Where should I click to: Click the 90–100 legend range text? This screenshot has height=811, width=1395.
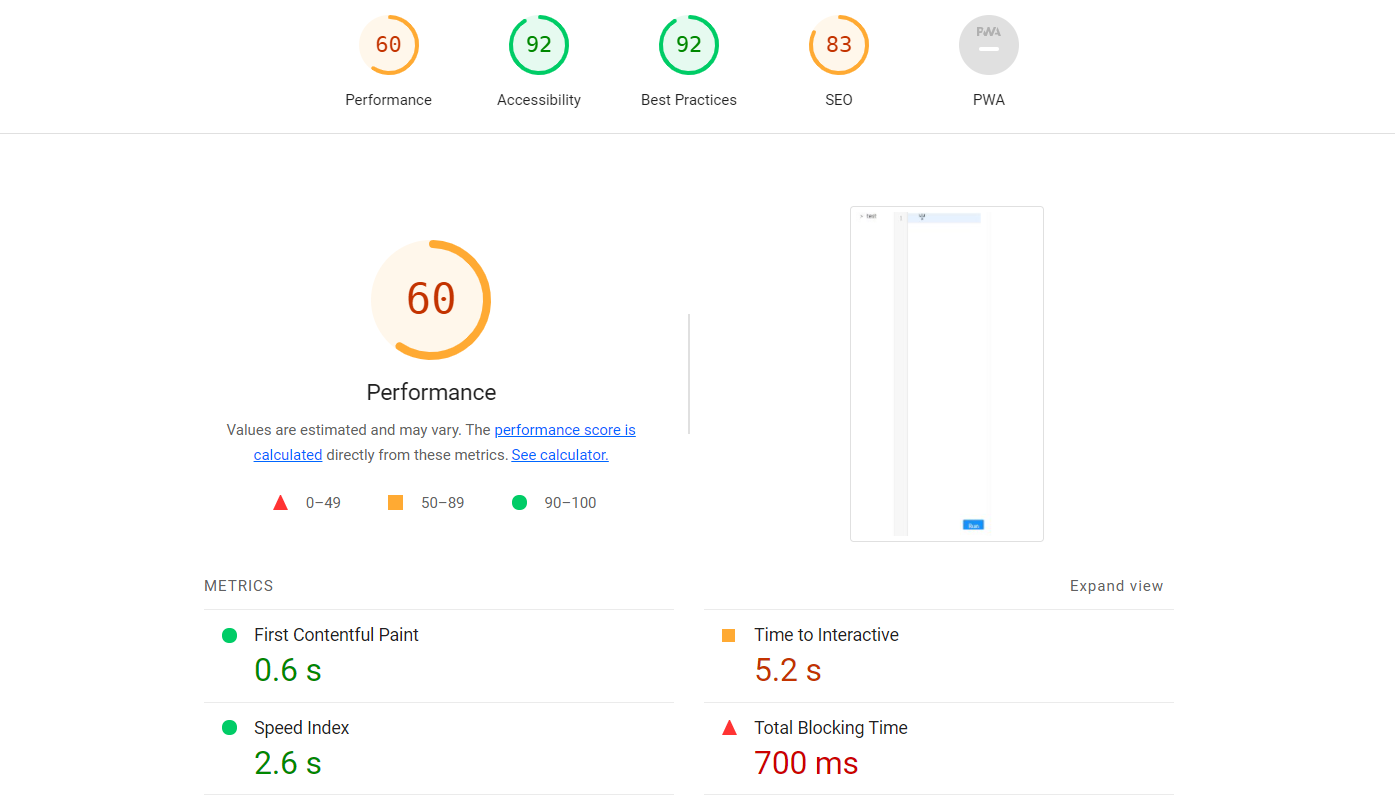click(x=570, y=503)
